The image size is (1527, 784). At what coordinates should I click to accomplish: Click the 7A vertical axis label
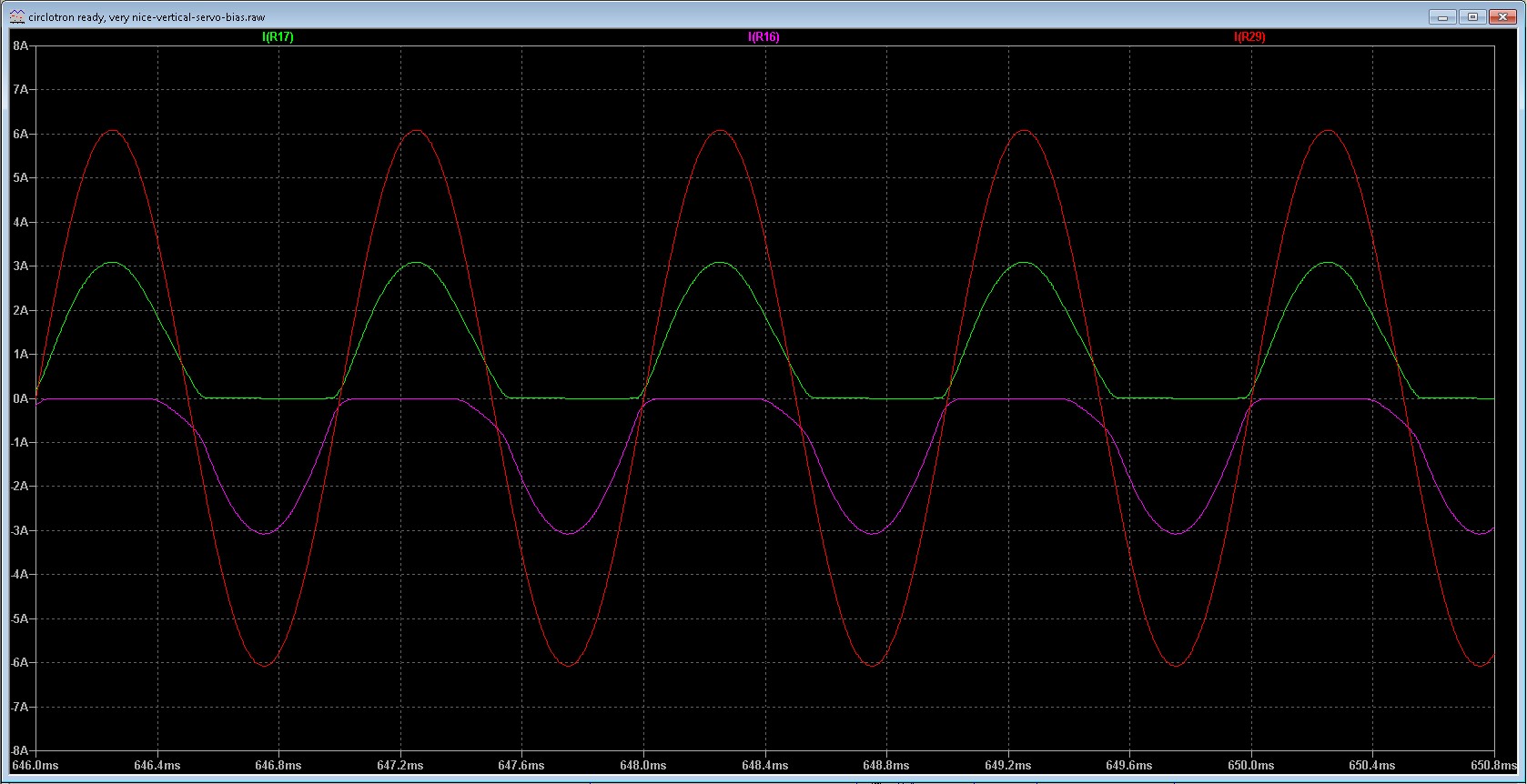21,90
